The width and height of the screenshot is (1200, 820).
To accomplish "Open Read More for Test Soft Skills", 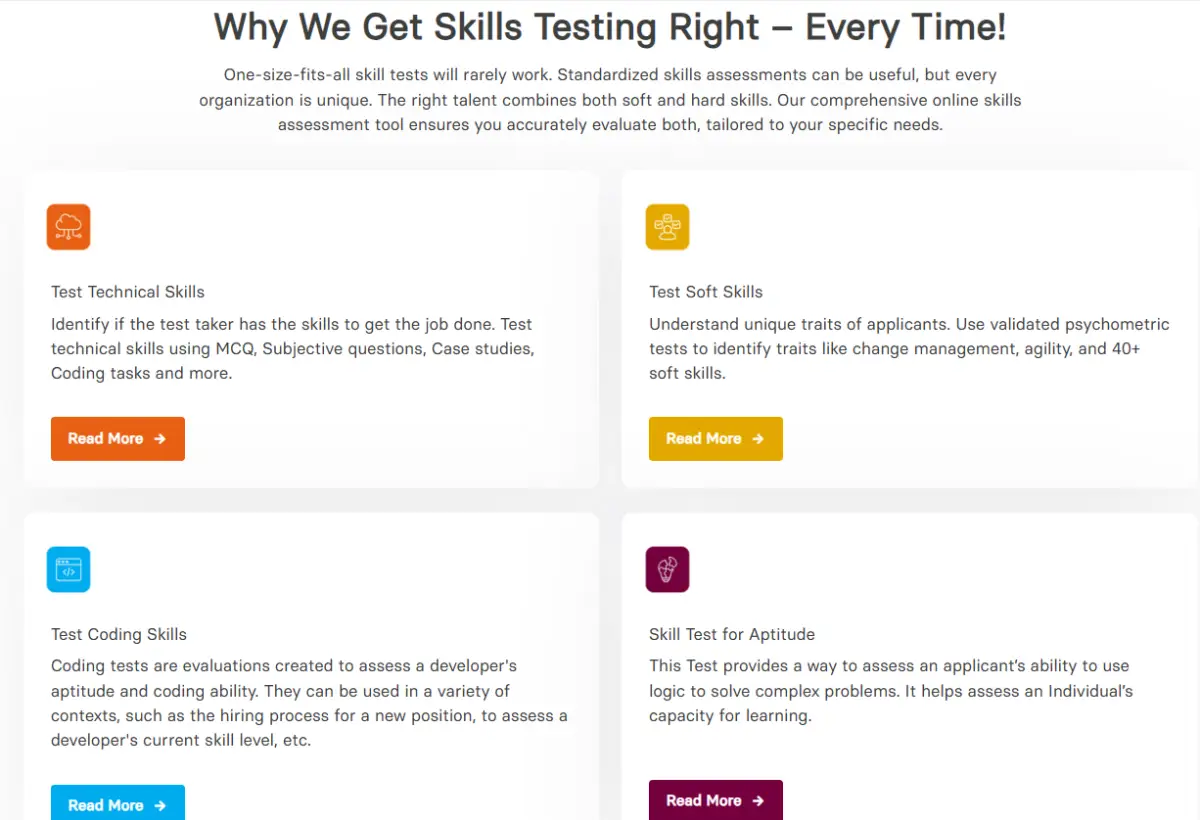I will (x=715, y=439).
